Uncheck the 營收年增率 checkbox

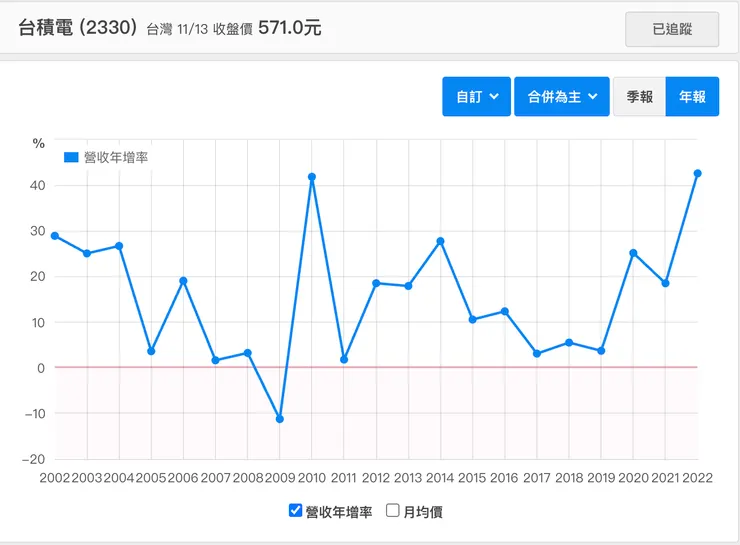pyautogui.click(x=295, y=510)
